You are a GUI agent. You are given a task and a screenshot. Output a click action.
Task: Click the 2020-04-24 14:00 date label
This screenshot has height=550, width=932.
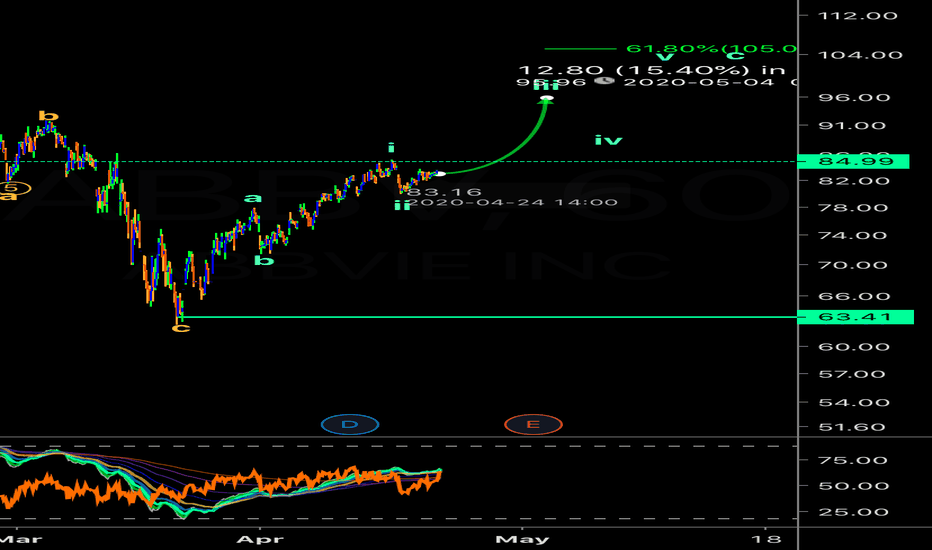click(x=513, y=203)
